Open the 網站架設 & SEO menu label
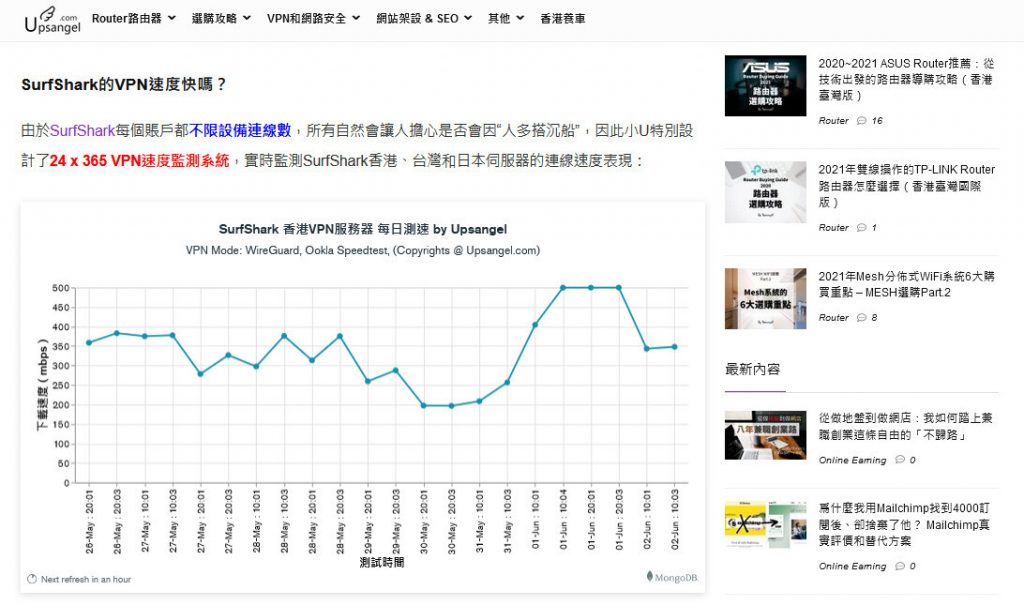 point(417,19)
